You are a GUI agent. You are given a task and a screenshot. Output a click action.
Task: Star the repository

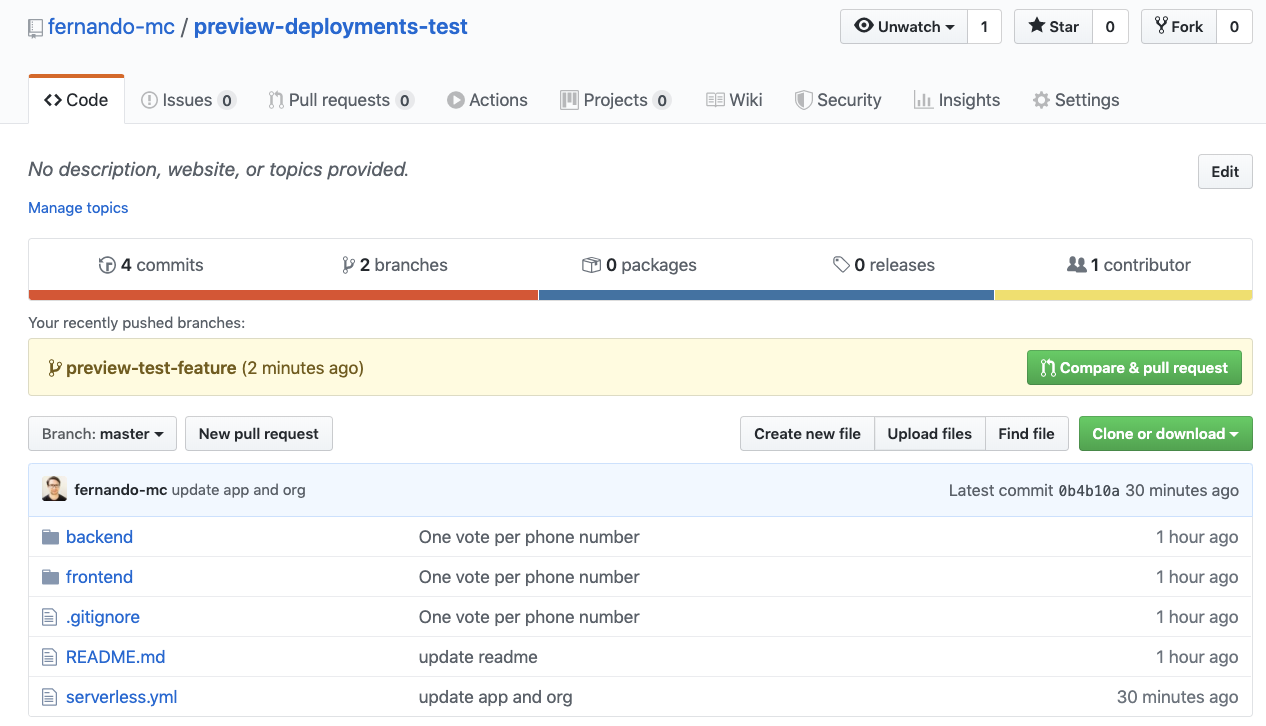click(1052, 26)
